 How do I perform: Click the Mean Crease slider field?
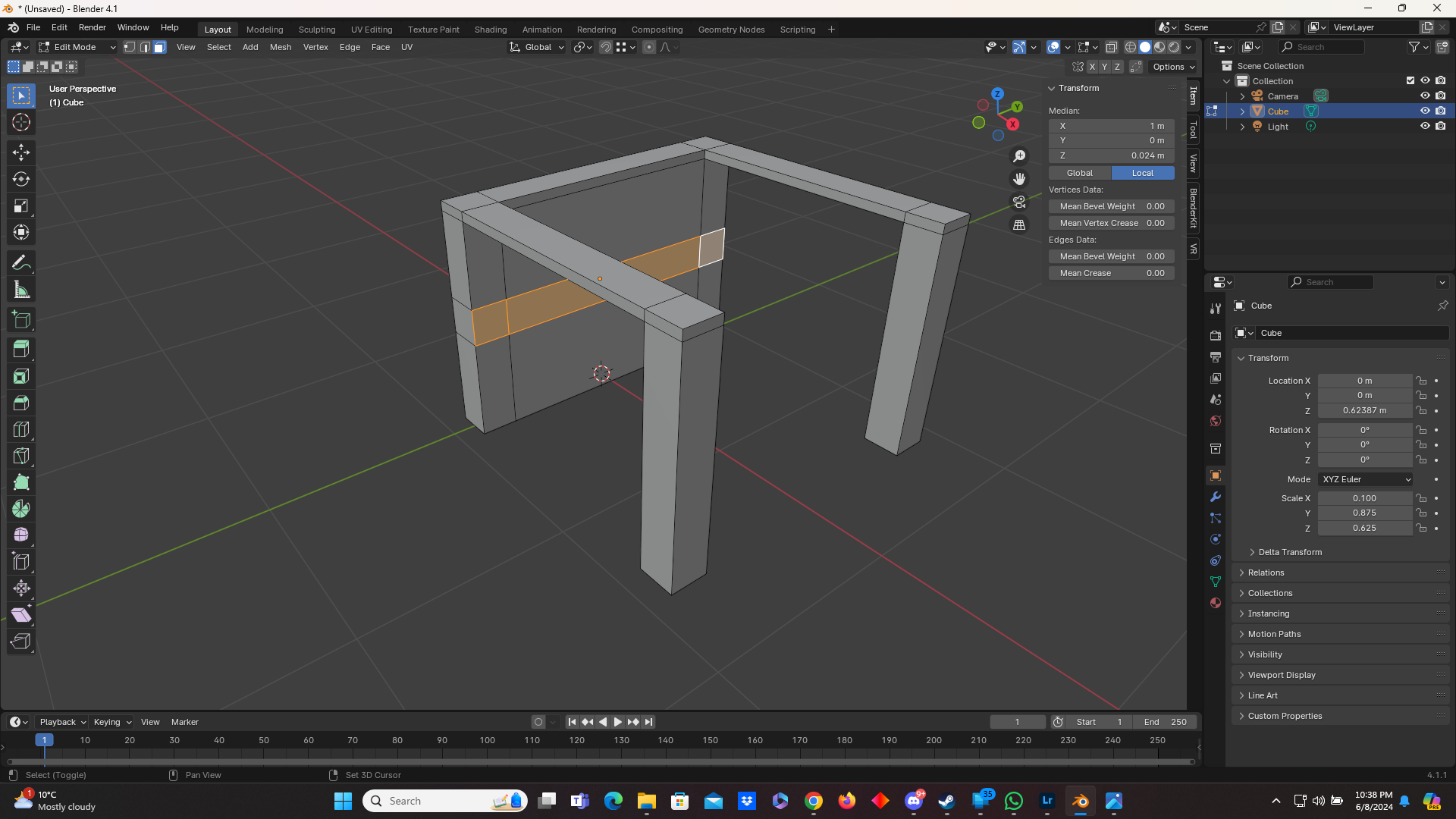pos(1112,273)
